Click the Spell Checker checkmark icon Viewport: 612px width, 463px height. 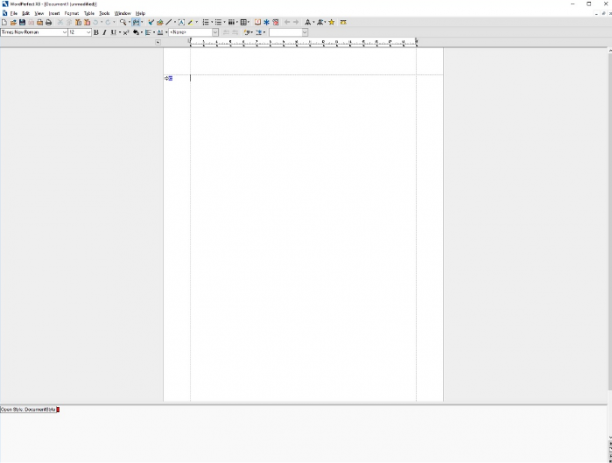[151, 22]
